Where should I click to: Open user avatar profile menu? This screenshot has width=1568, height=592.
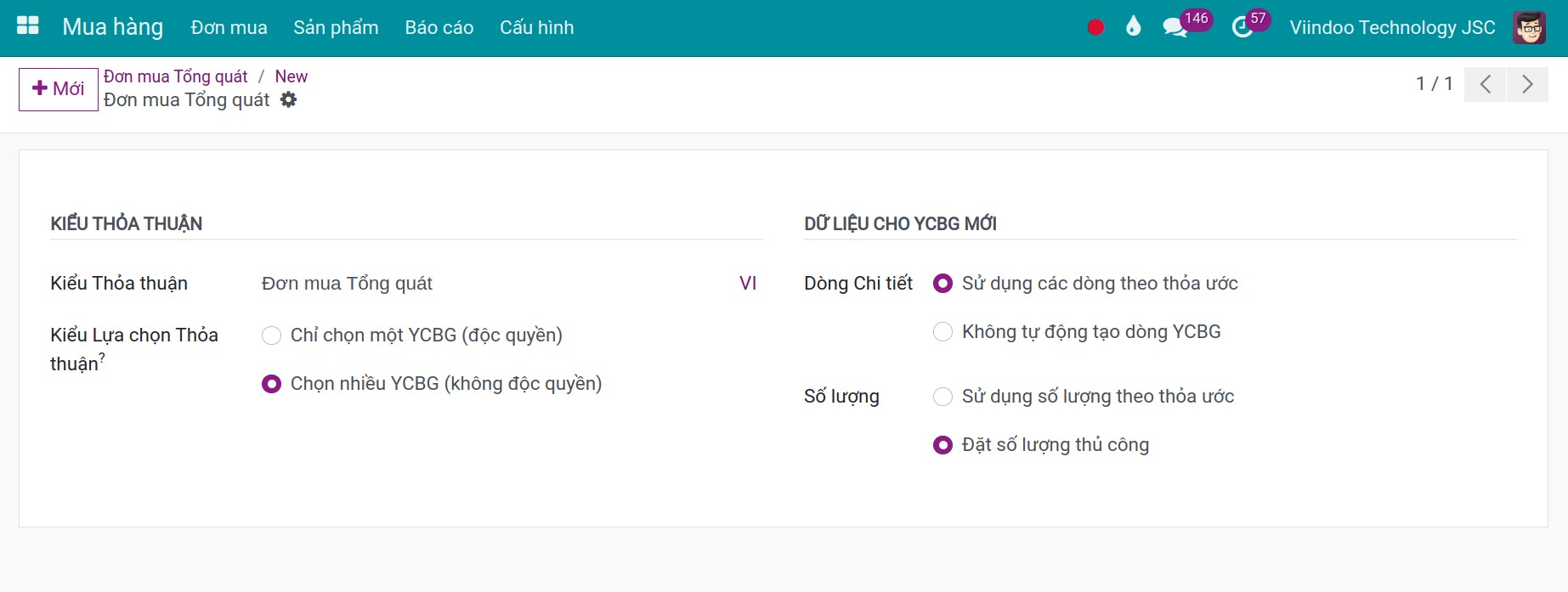pyautogui.click(x=1529, y=27)
